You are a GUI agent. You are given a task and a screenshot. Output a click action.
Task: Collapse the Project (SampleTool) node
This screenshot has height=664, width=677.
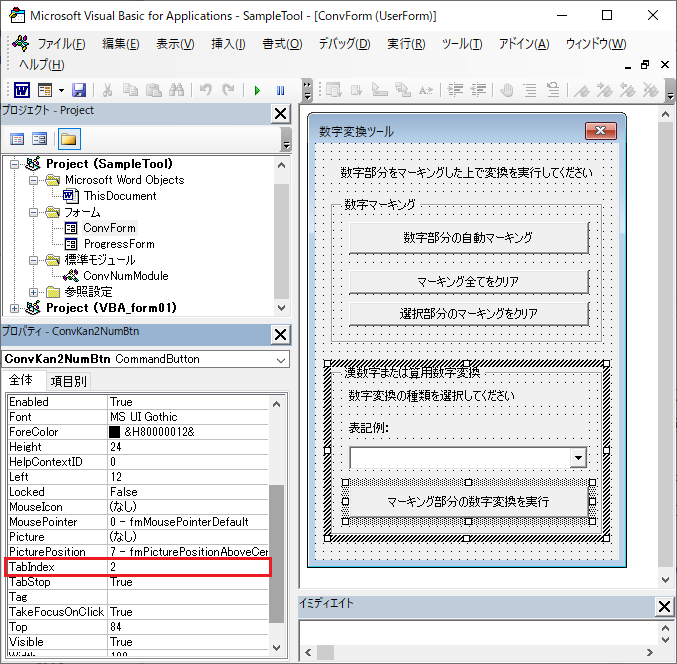tap(15, 164)
